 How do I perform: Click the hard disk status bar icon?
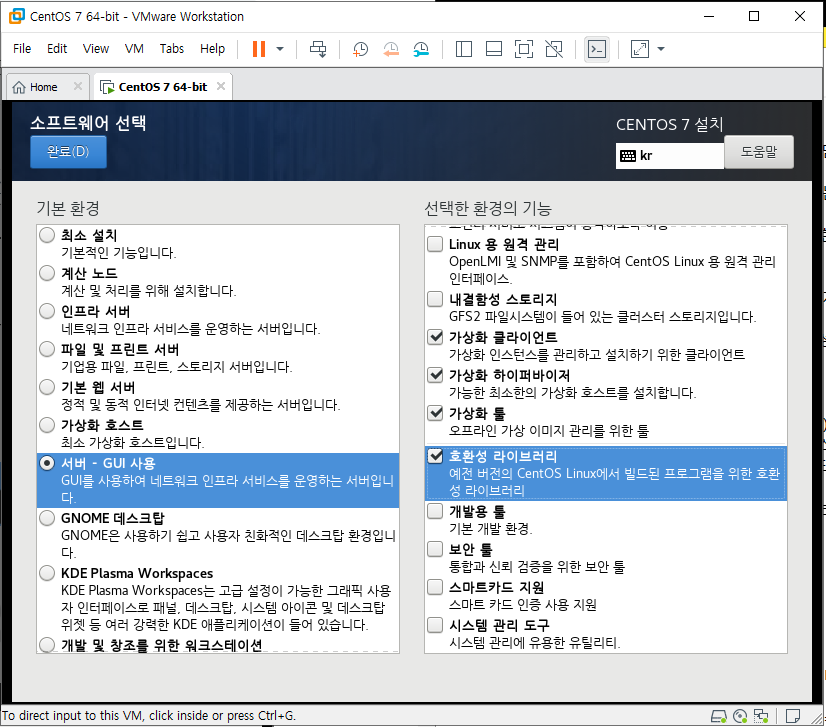[x=719, y=716]
